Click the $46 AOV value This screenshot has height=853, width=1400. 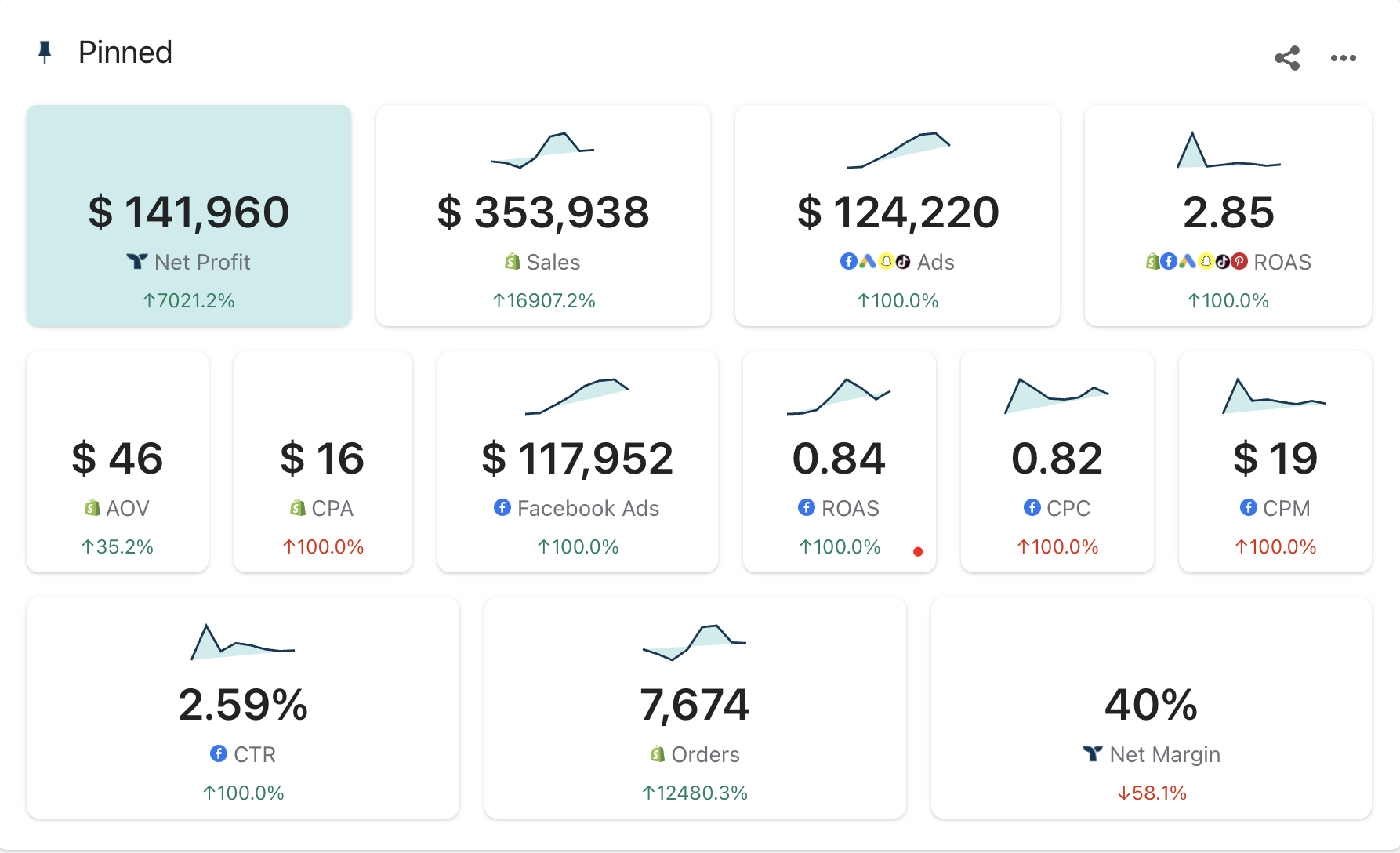coord(118,459)
